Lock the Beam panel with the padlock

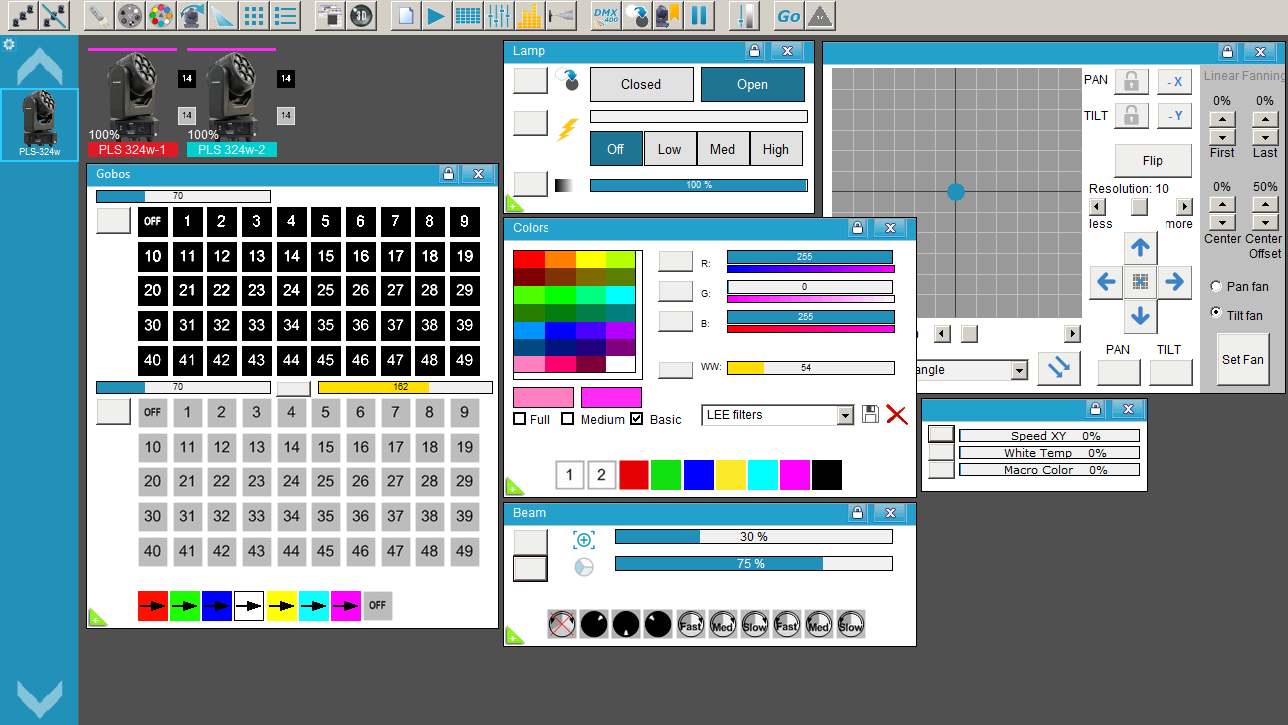coord(857,513)
